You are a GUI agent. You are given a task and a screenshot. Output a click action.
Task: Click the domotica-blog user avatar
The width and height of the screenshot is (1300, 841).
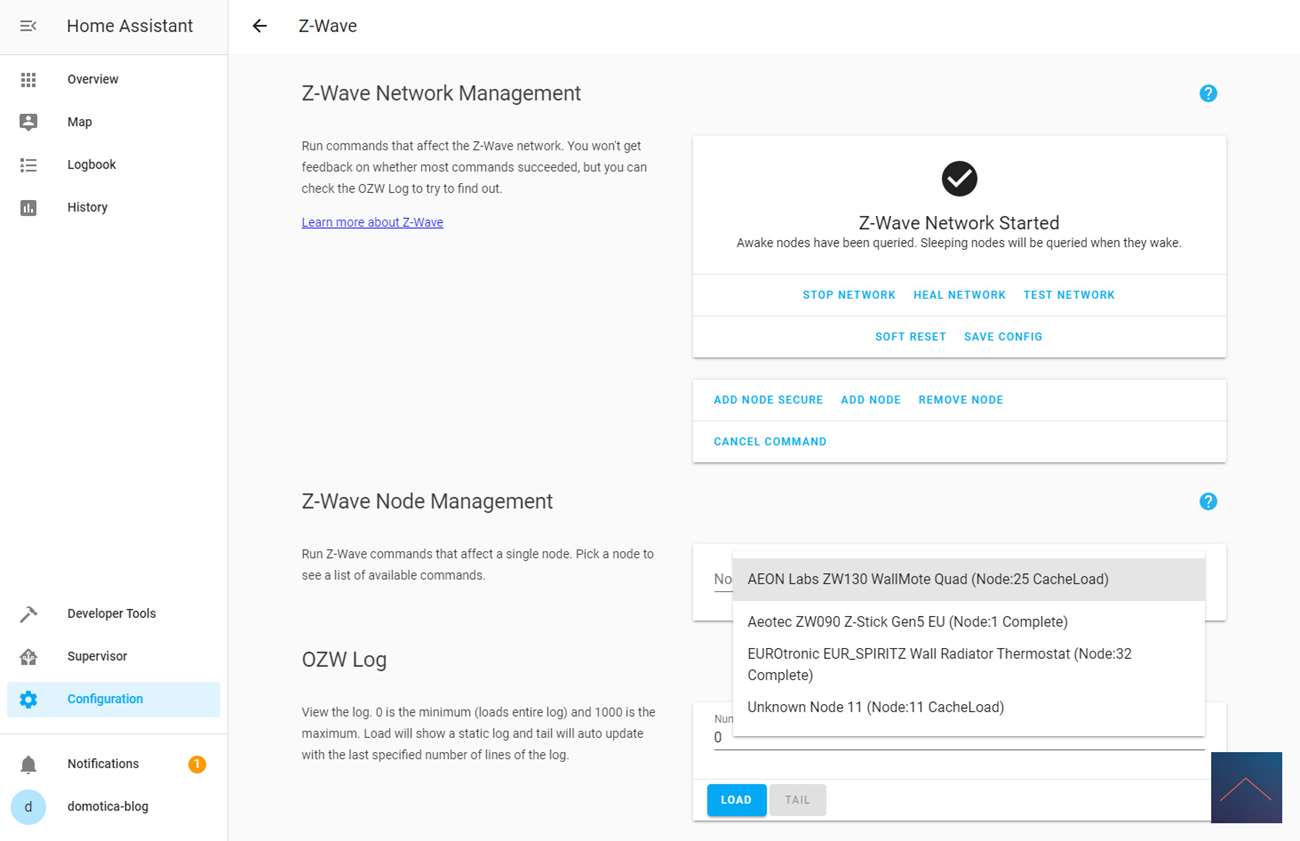[28, 807]
